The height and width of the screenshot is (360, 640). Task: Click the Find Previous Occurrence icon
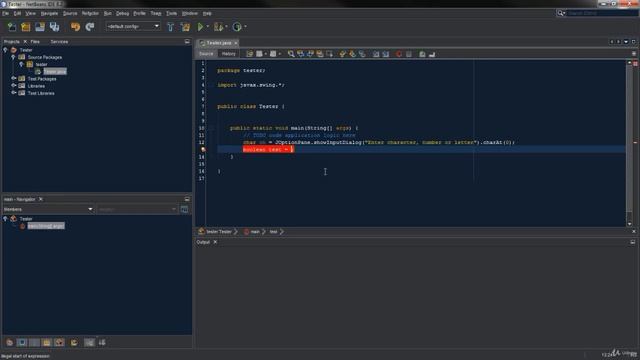(301, 54)
